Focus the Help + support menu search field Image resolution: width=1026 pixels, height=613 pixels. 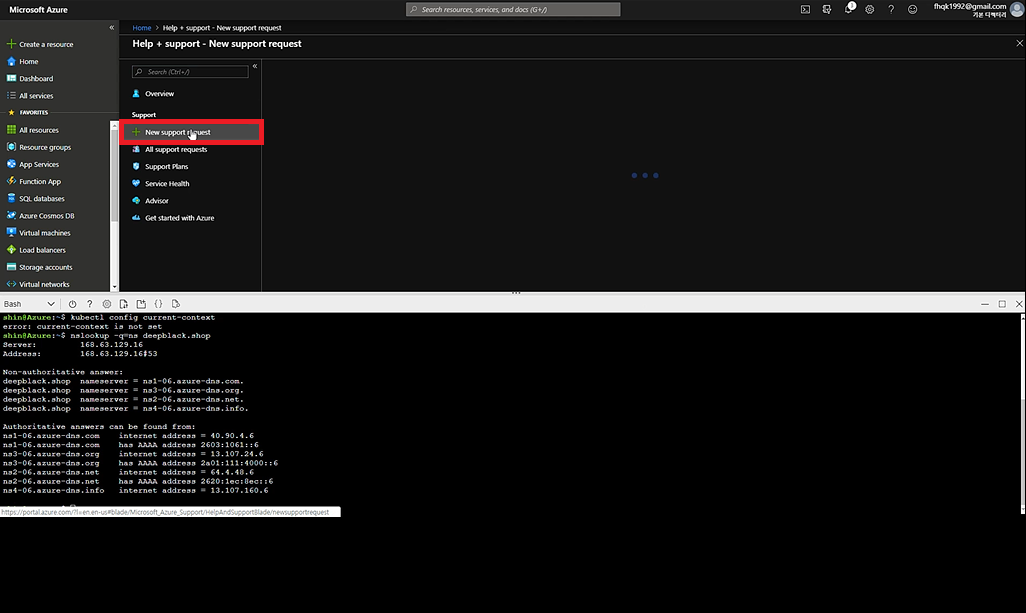[x=190, y=72]
